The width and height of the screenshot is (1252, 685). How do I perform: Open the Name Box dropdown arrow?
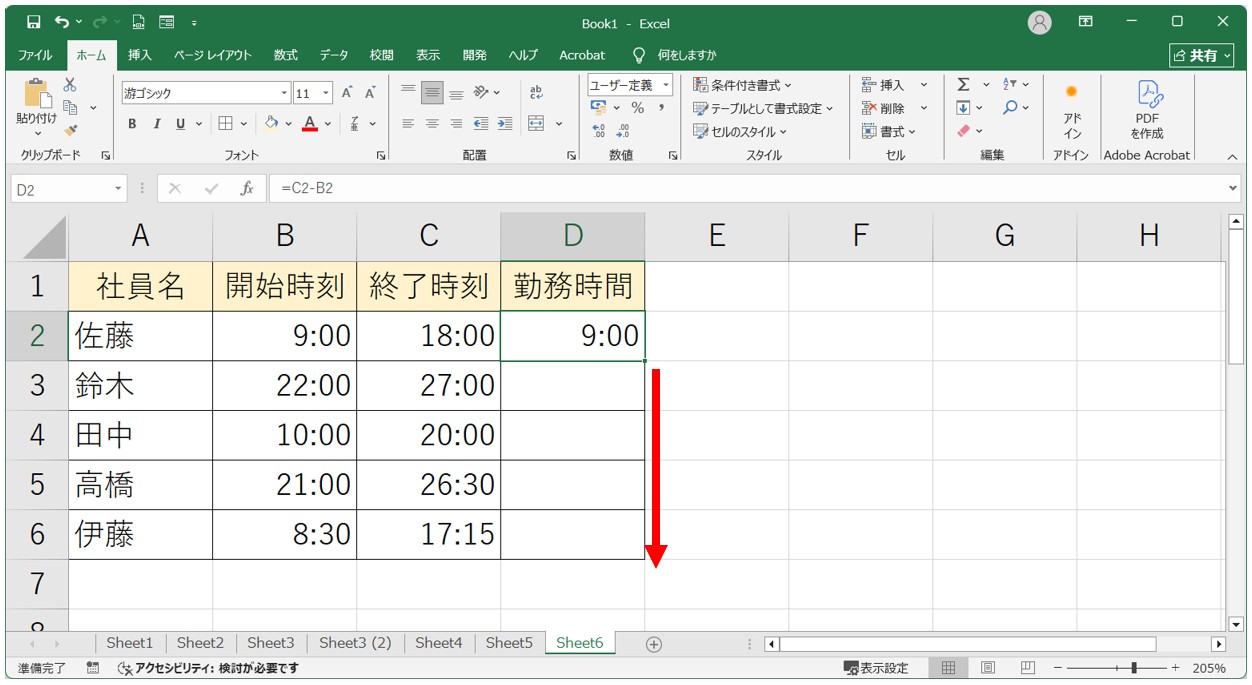click(x=119, y=188)
